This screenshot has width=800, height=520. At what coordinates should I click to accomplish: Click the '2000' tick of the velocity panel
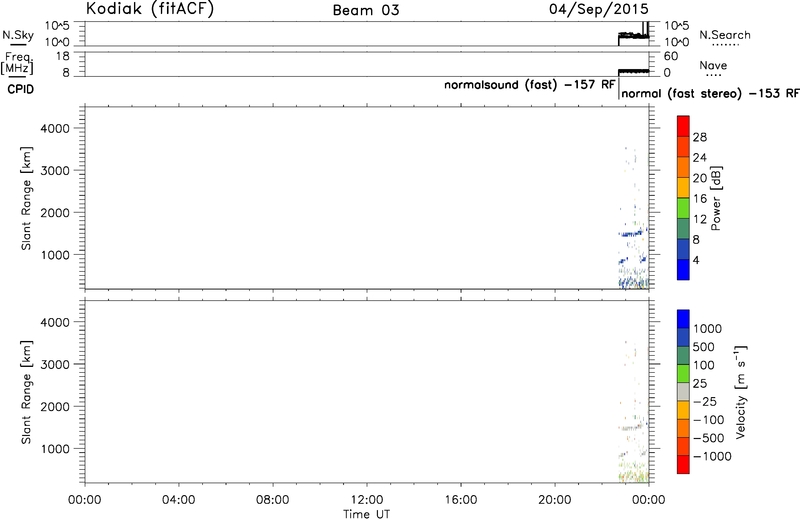55,406
